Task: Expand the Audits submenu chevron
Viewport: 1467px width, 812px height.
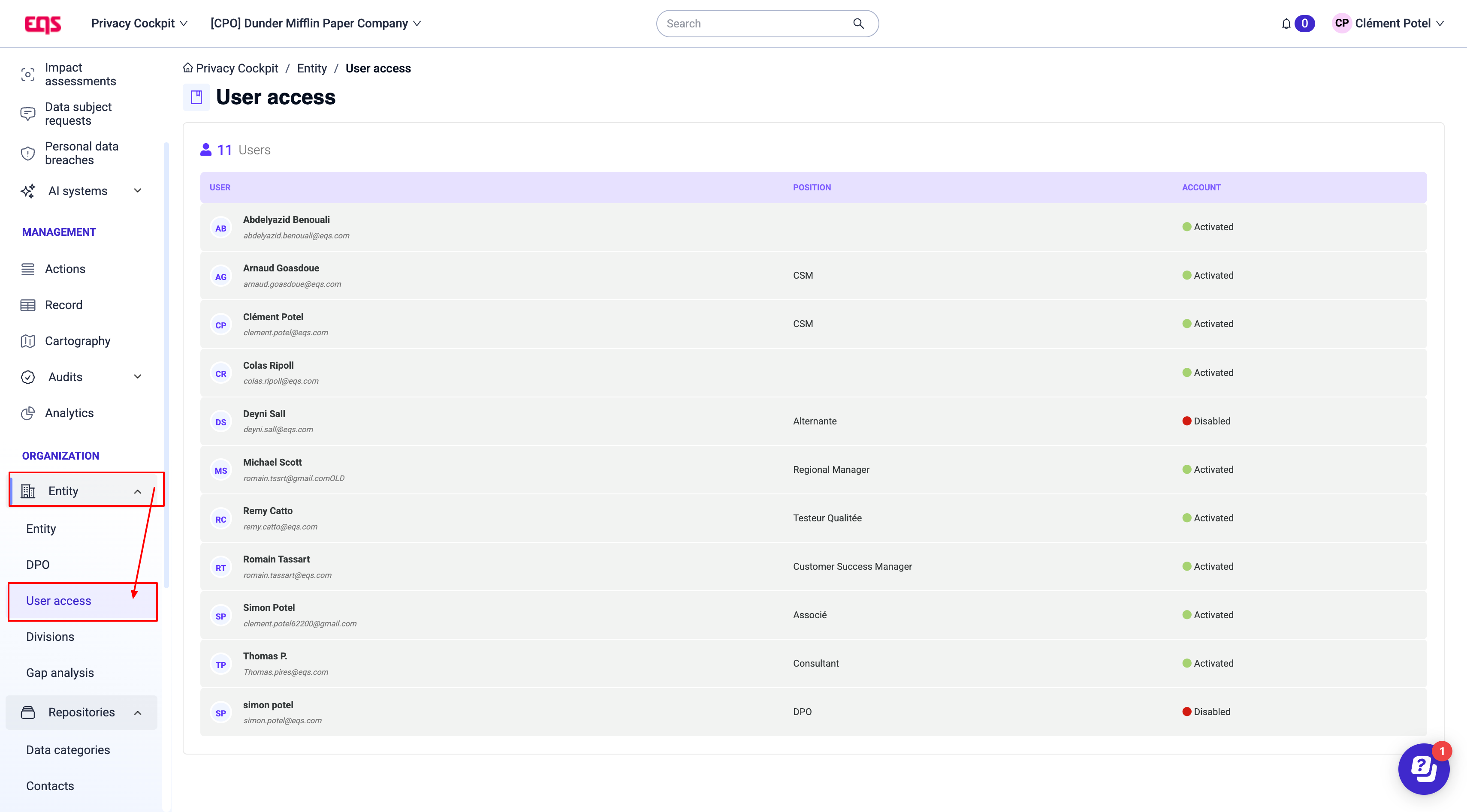Action: pos(137,377)
